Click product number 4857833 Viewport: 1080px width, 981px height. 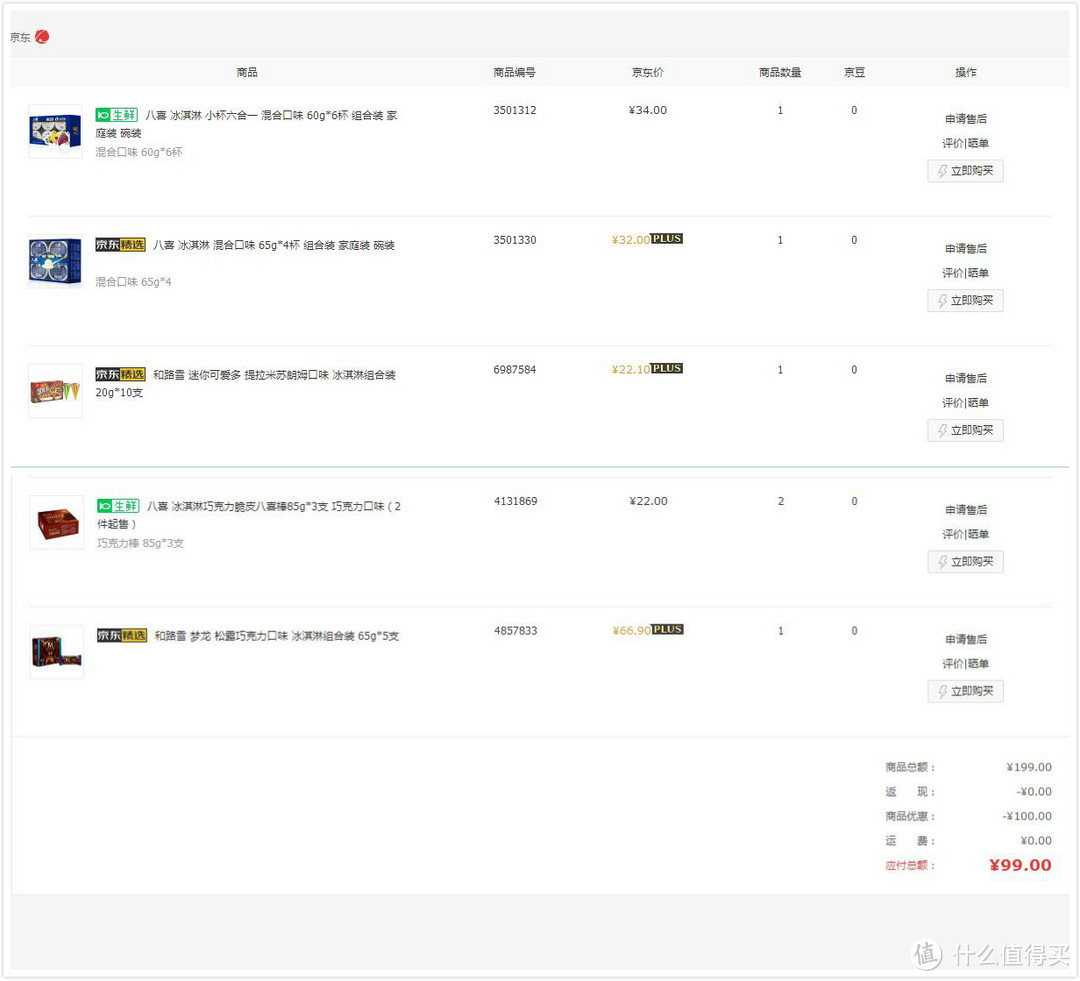(x=515, y=630)
